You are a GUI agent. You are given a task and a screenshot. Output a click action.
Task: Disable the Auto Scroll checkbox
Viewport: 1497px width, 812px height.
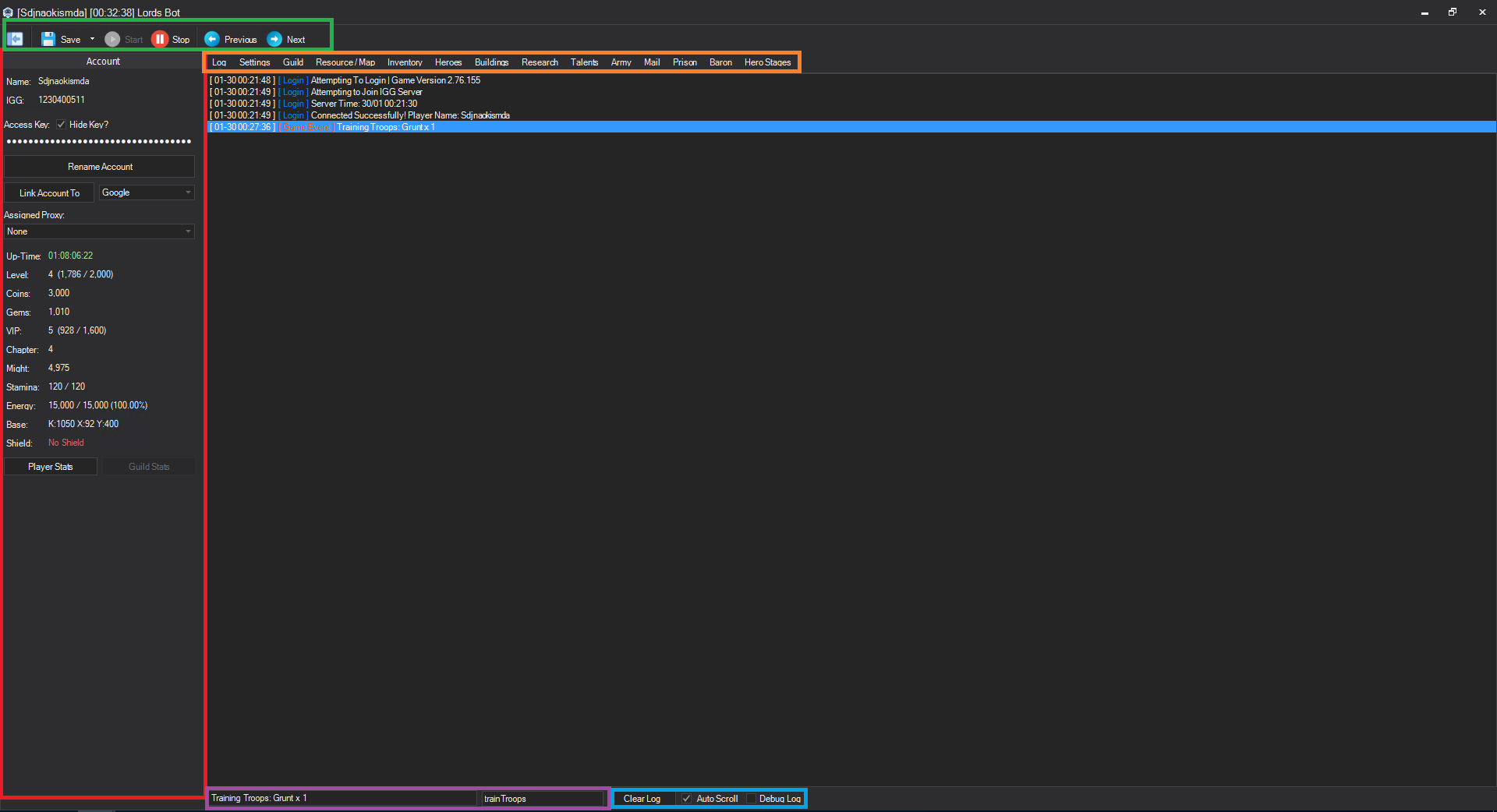(x=686, y=799)
